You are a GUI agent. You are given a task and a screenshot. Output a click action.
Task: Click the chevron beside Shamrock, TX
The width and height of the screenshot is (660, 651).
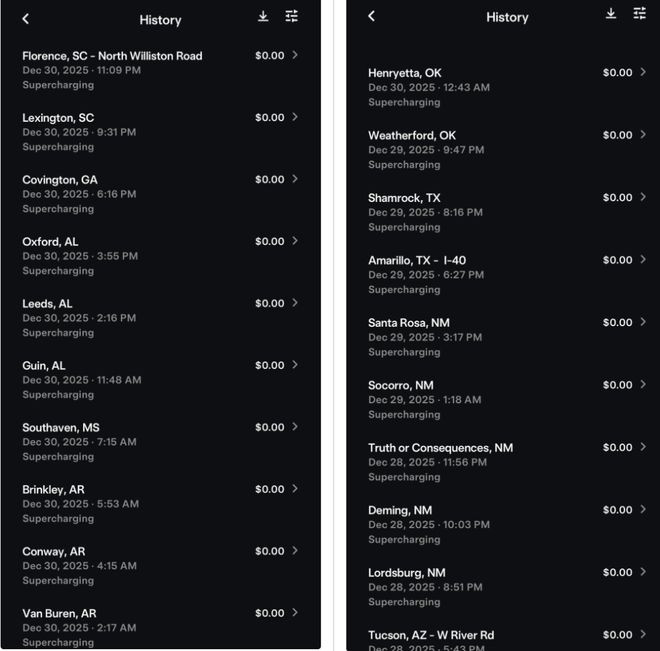point(643,197)
